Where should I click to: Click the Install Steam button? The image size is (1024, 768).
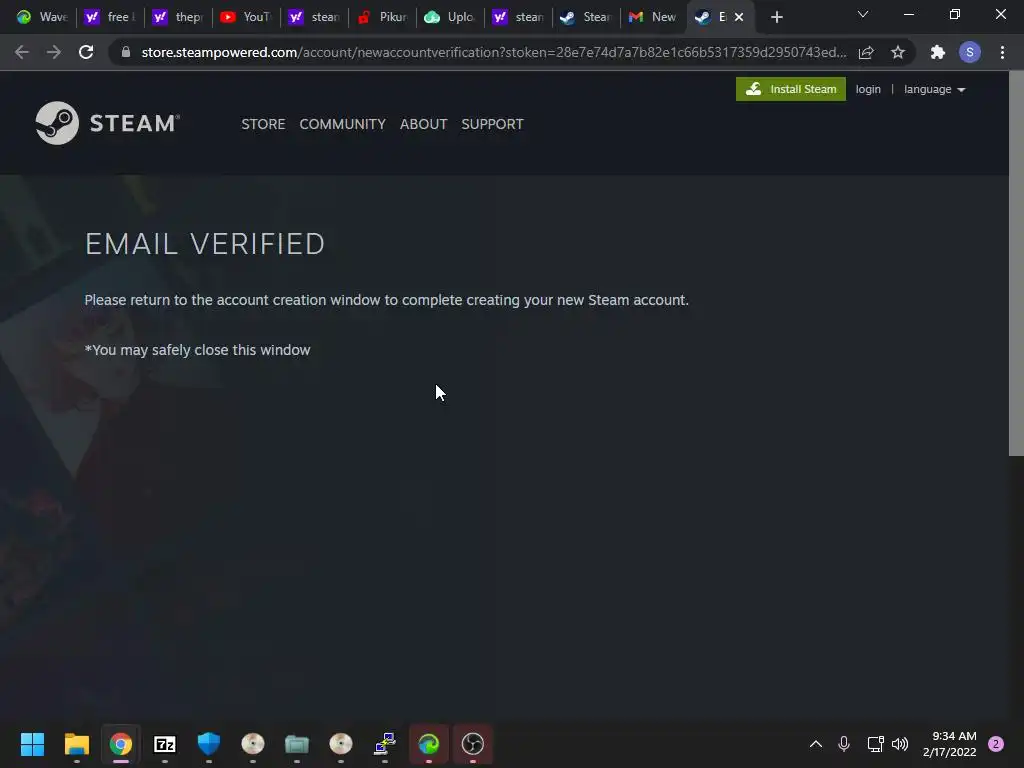pyautogui.click(x=790, y=89)
